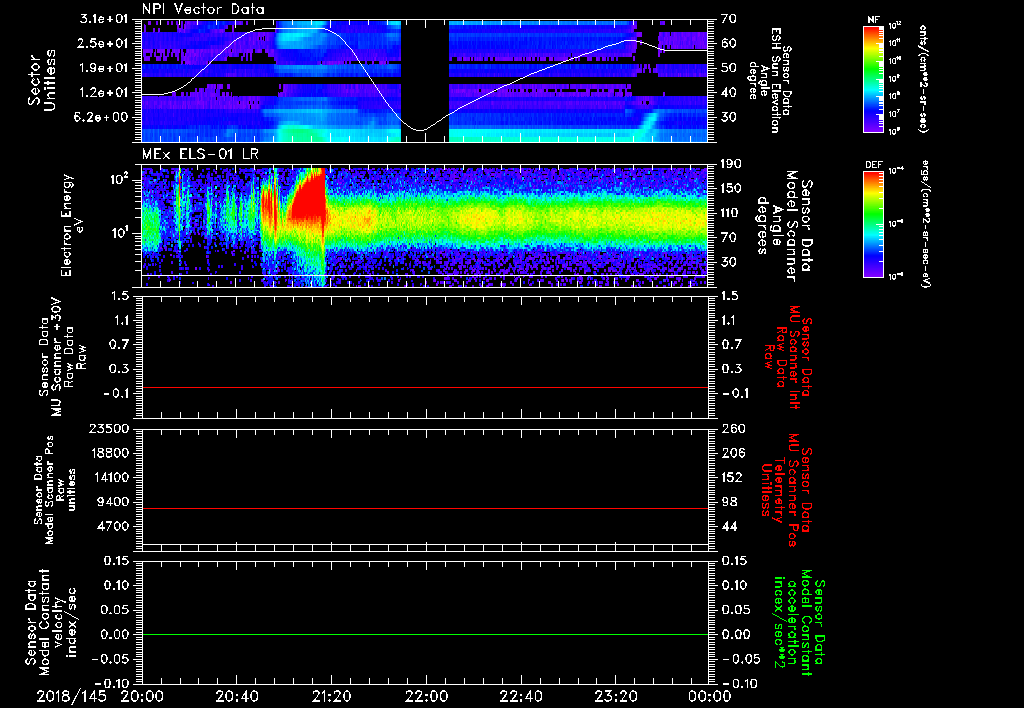Click the "ergs/(cm**2-sr-sec-eV)" units label
This screenshot has width=1024, height=708.
coord(925,223)
